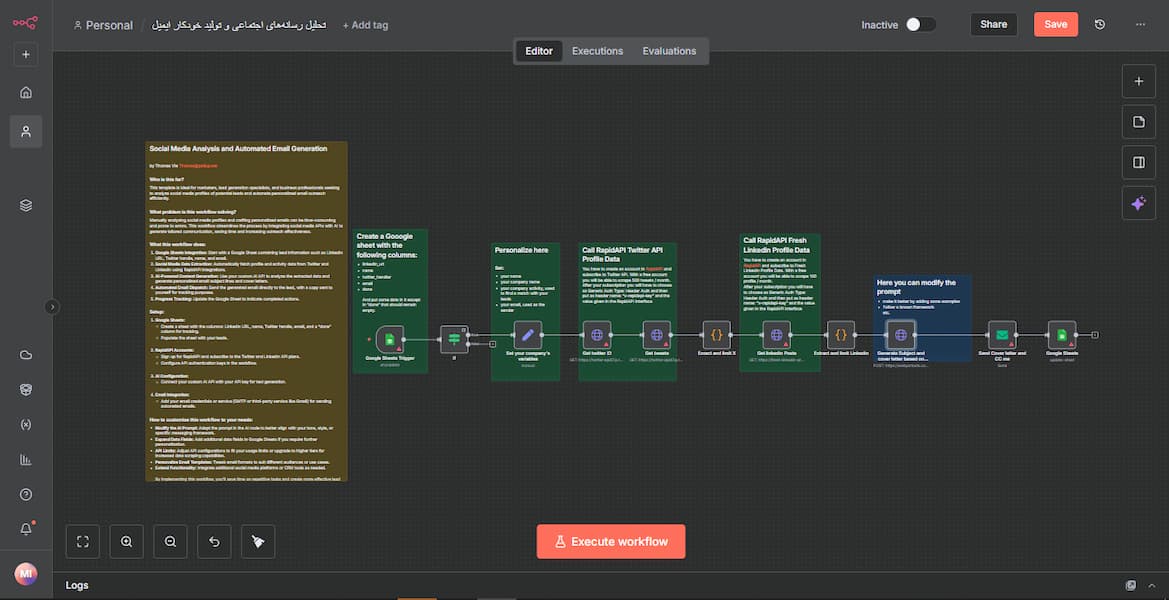The width and height of the screenshot is (1169, 600).
Task: Fit workflow to view
Action: click(83, 541)
